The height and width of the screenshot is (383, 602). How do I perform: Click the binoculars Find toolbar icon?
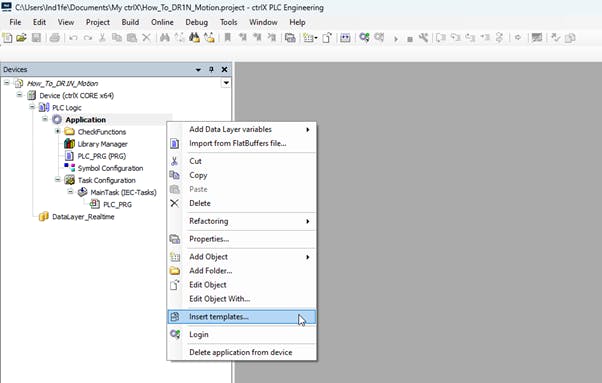165,38
